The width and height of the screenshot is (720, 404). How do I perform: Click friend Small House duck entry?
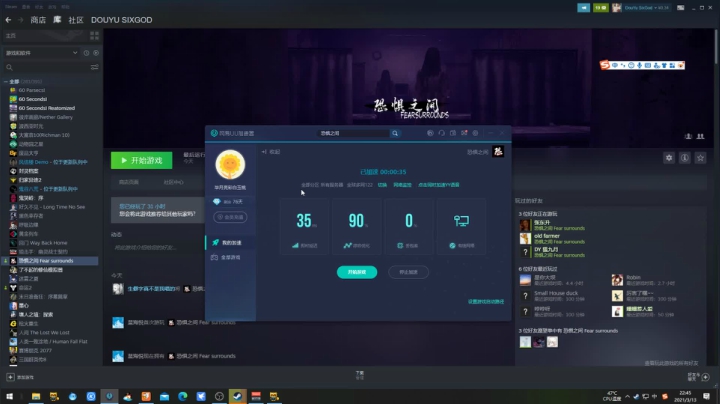point(552,296)
